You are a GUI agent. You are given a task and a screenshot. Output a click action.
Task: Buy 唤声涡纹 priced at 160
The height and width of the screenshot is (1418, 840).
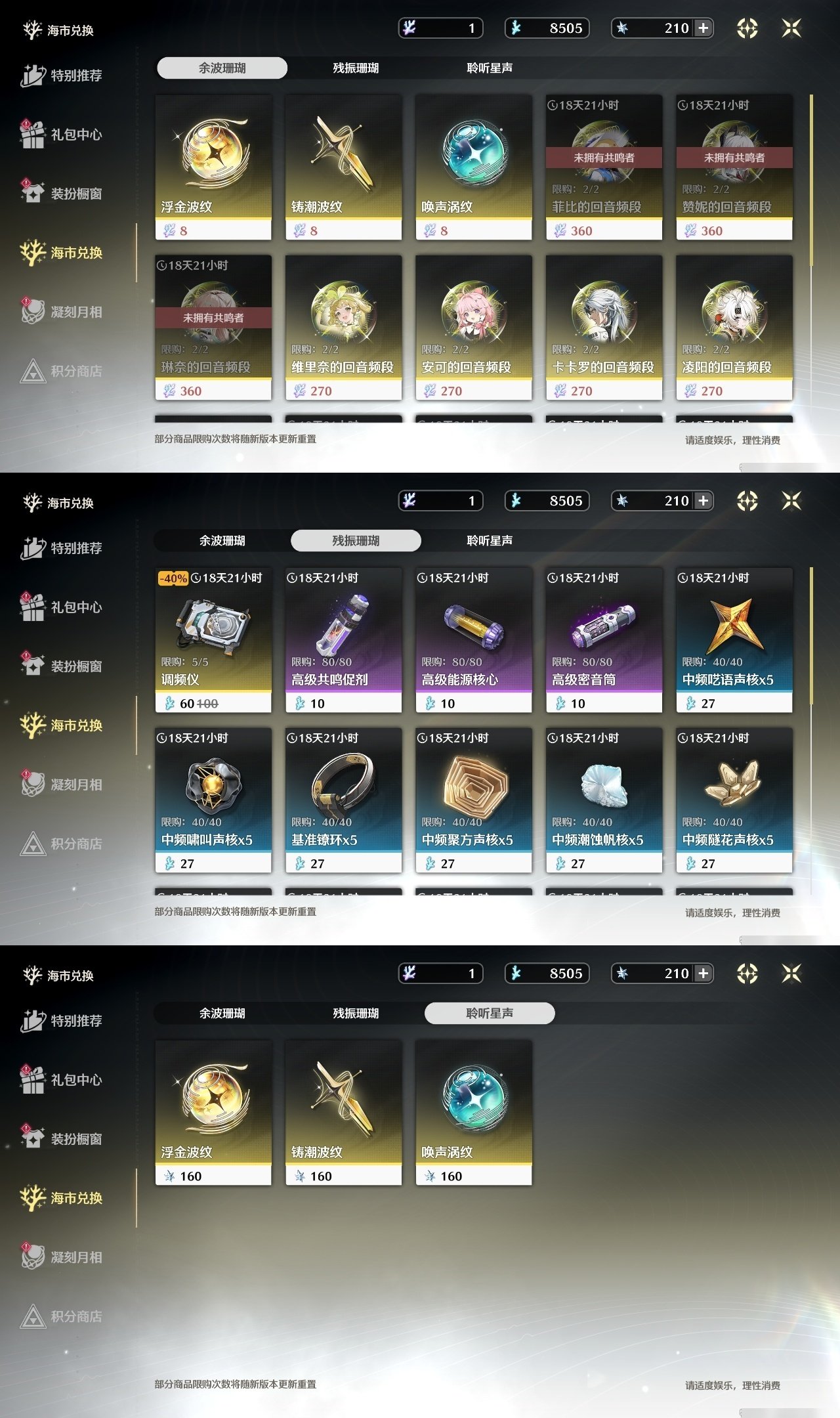point(474,1113)
